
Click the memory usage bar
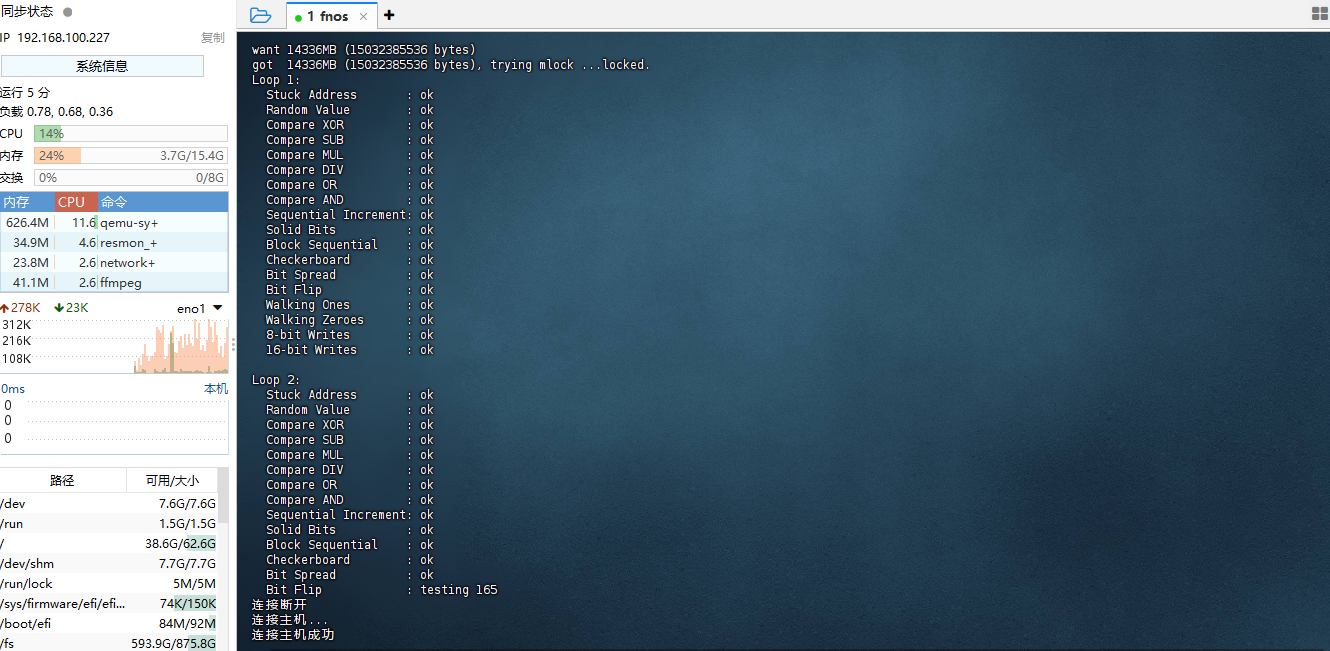(130, 155)
